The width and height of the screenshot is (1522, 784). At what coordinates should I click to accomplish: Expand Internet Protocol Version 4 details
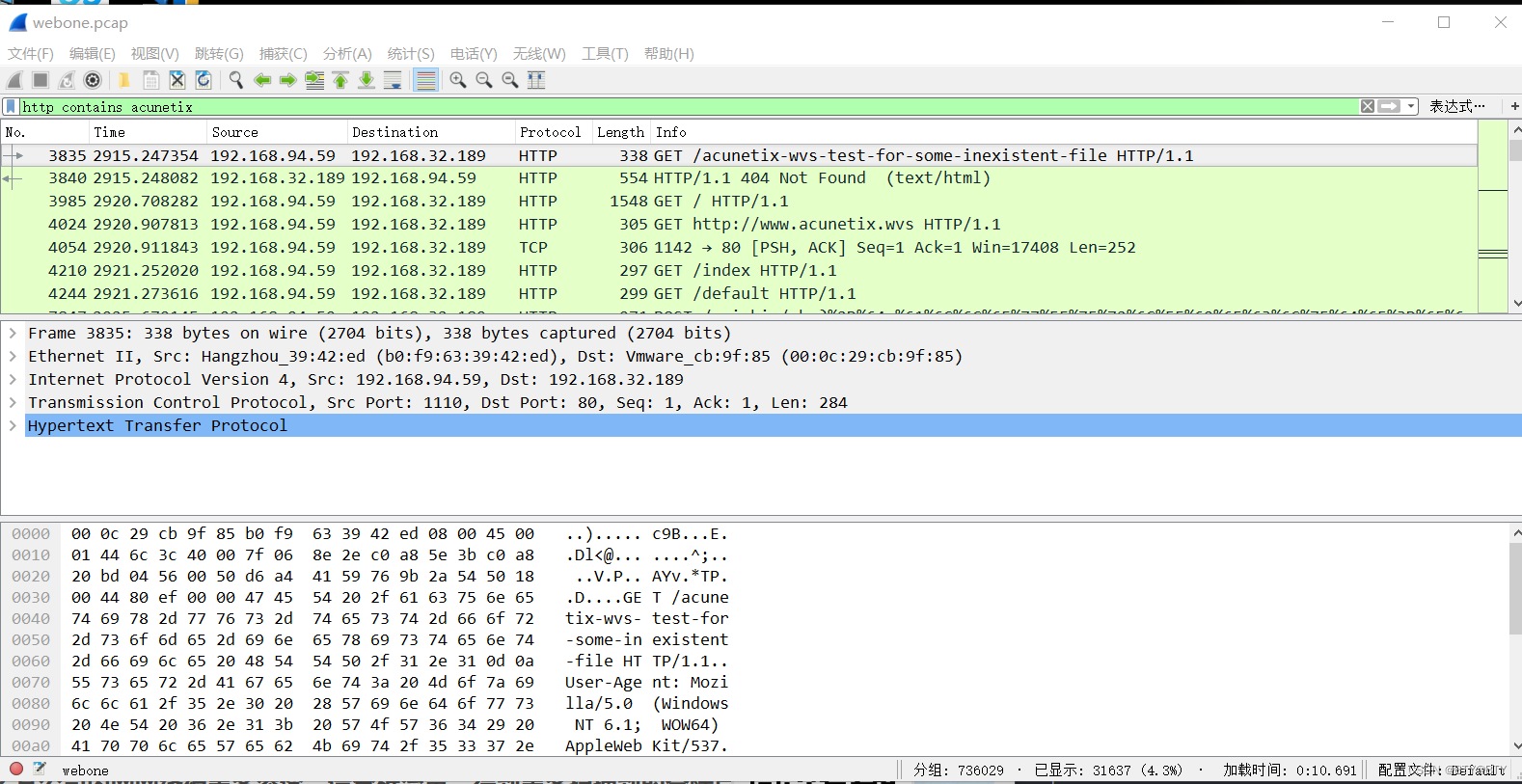pyautogui.click(x=13, y=379)
